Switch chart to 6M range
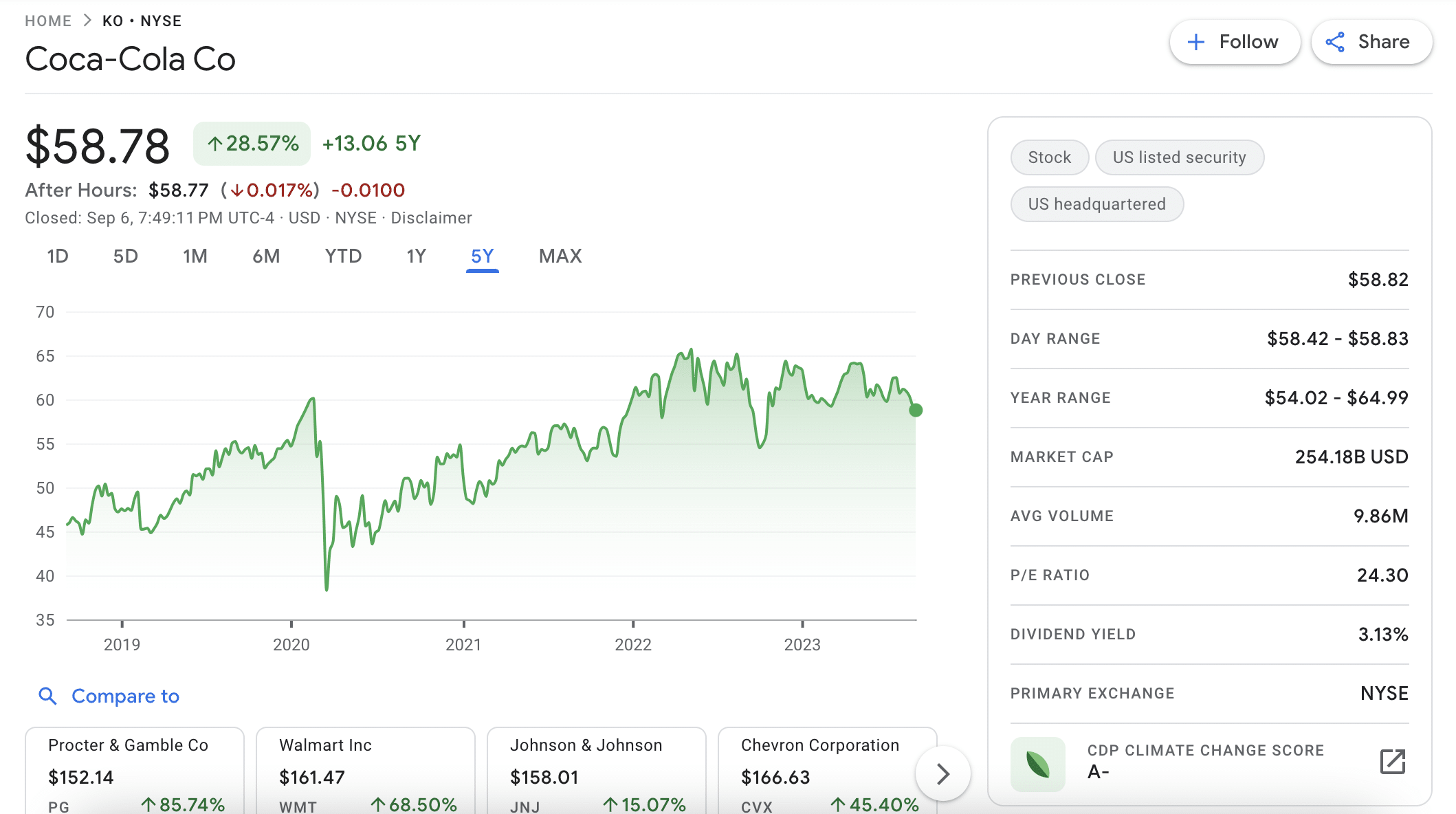1456x814 pixels. click(x=266, y=256)
